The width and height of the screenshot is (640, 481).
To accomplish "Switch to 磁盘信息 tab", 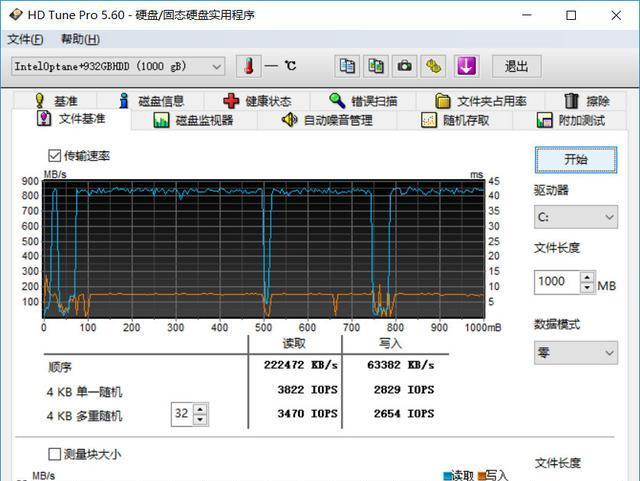I will (x=151, y=101).
